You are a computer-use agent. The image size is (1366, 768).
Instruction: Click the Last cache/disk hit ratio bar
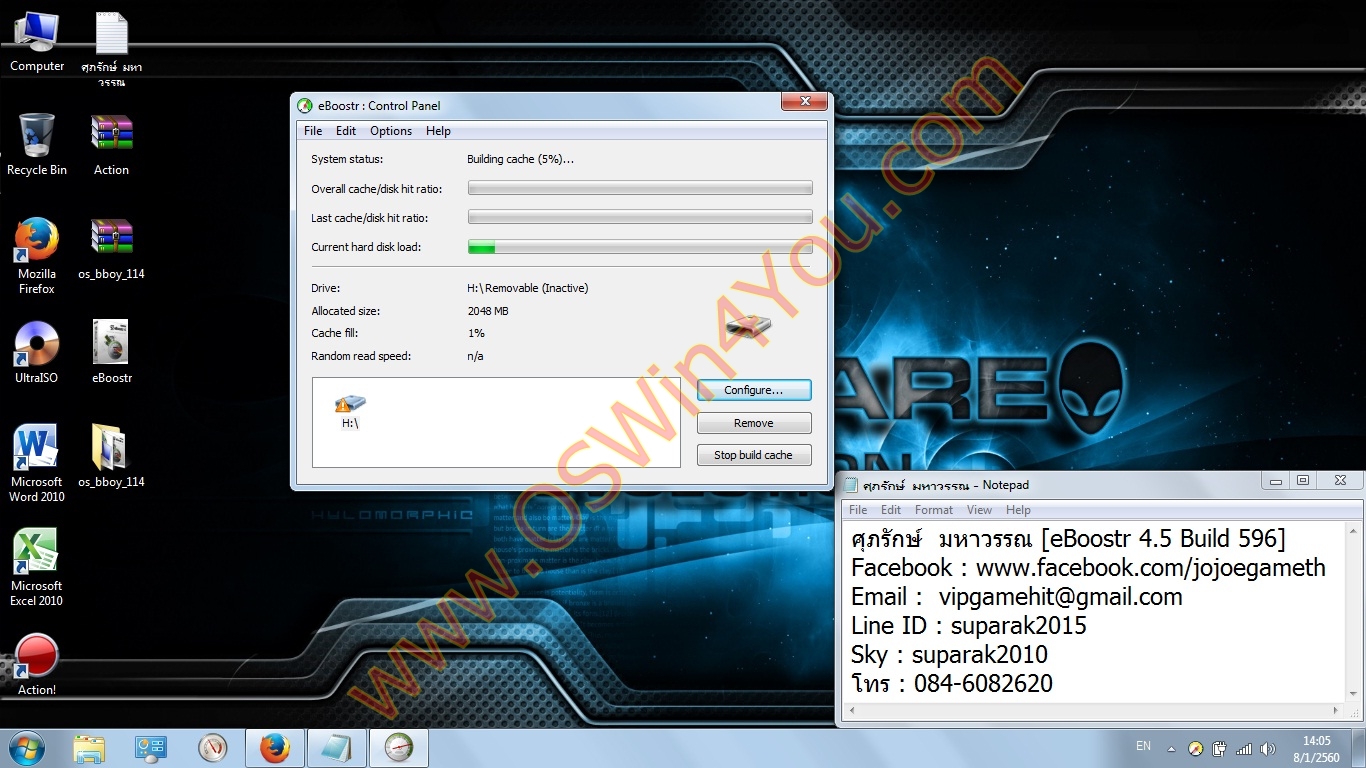pos(640,217)
